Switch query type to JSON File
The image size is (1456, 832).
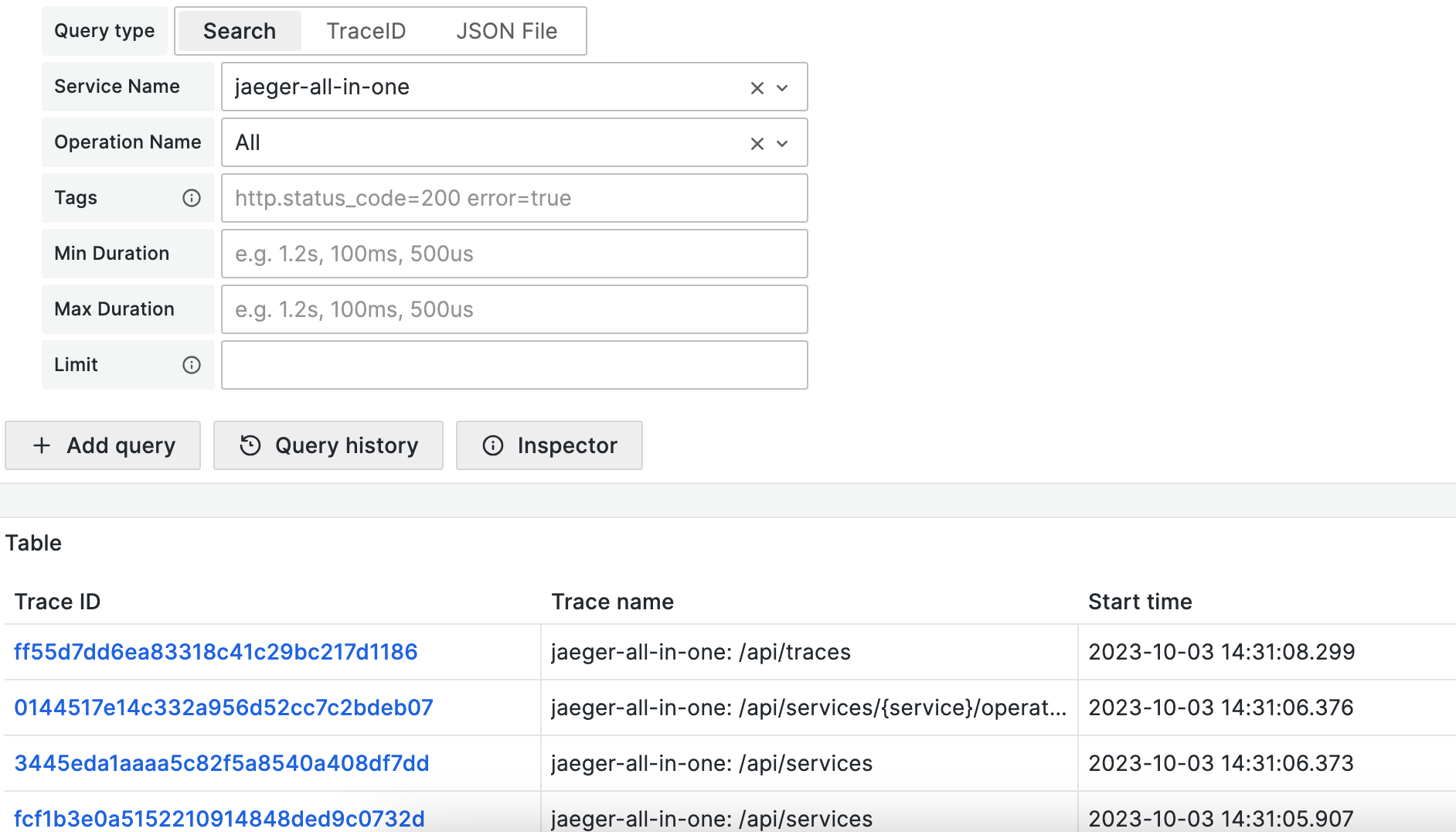click(507, 31)
